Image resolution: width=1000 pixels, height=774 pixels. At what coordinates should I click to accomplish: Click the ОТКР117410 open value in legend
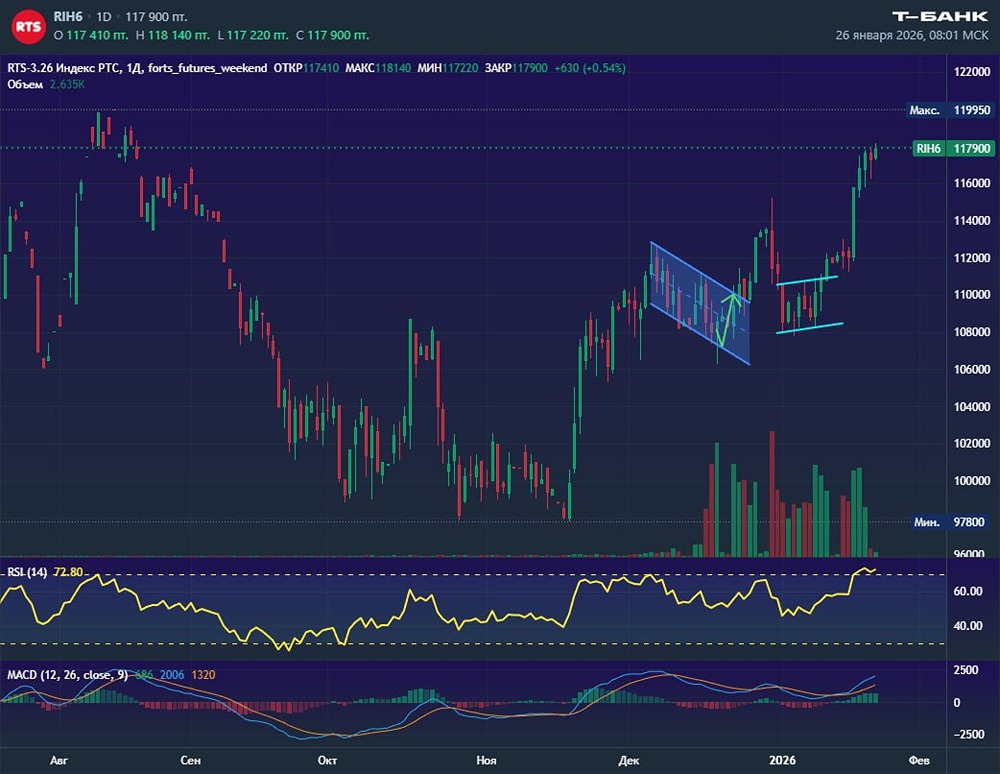click(x=306, y=68)
